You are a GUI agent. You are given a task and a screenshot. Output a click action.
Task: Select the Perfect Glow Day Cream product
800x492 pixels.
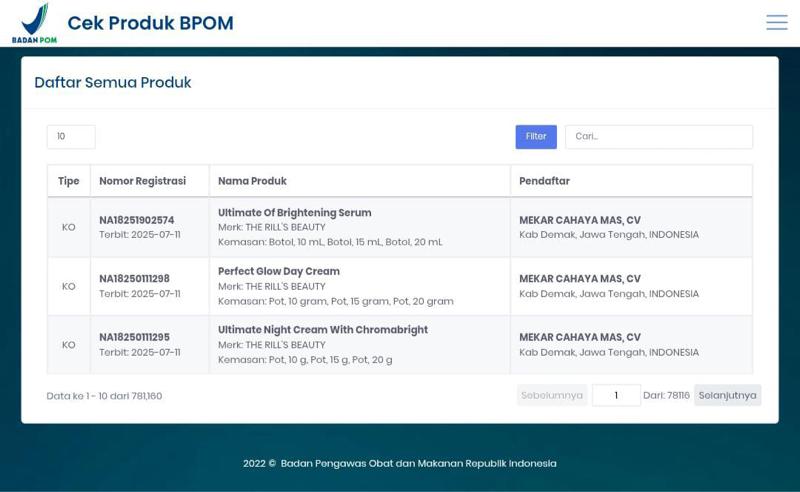[x=278, y=271]
